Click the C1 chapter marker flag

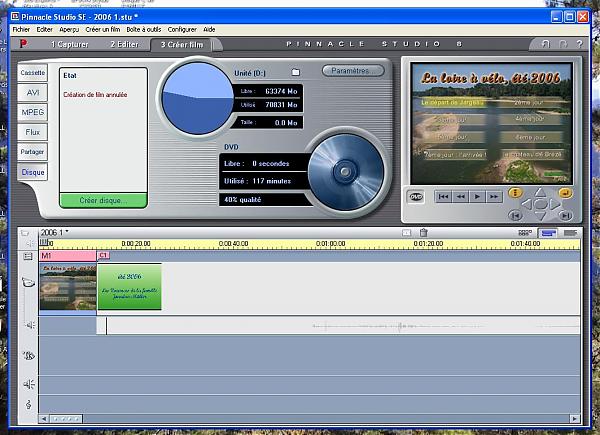click(x=104, y=255)
